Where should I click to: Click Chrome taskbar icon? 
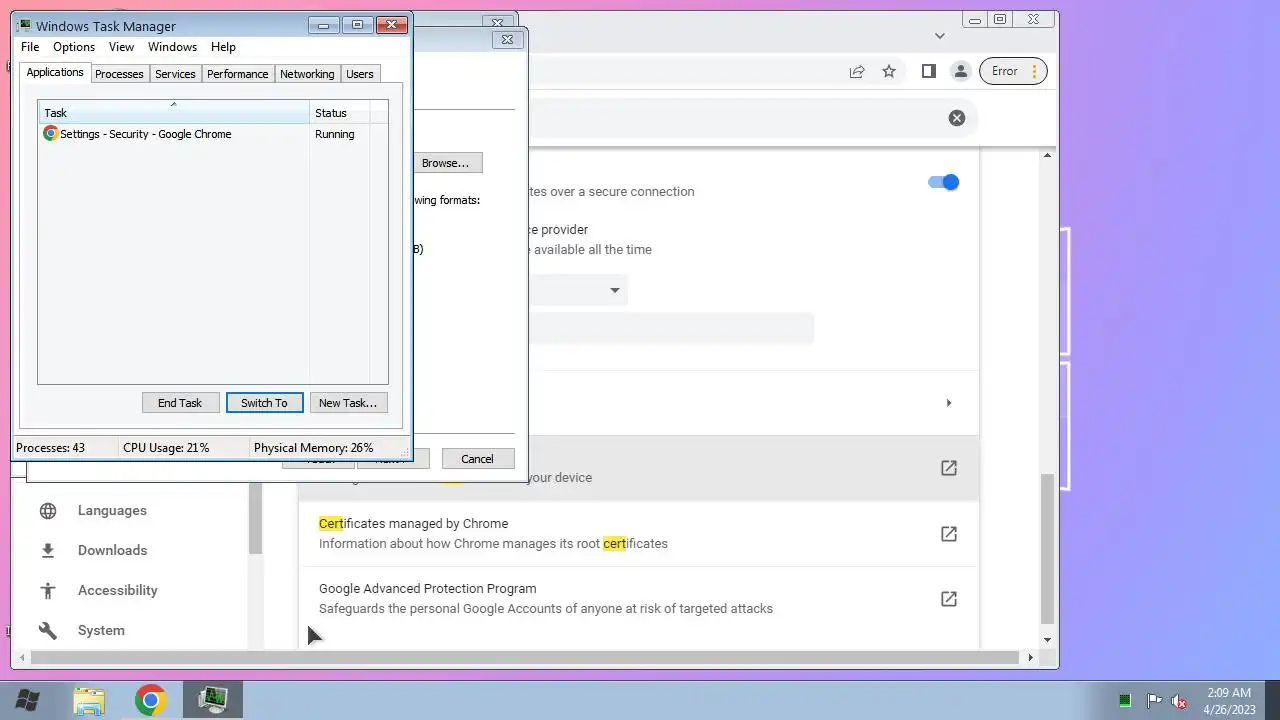point(151,700)
